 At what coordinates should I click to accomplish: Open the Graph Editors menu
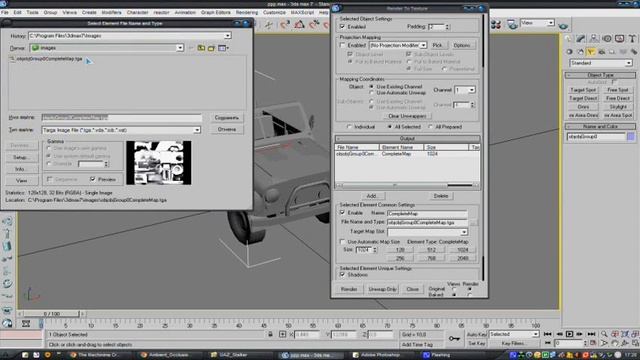(216, 13)
